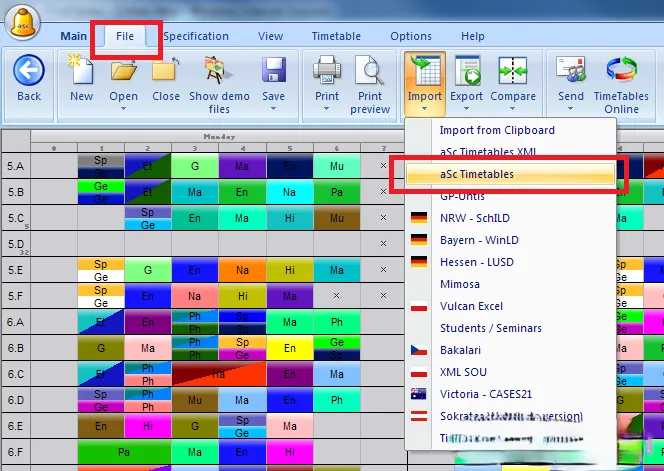Image resolution: width=664 pixels, height=471 pixels.
Task: Expand the Send dropdown arrow
Action: click(x=570, y=109)
